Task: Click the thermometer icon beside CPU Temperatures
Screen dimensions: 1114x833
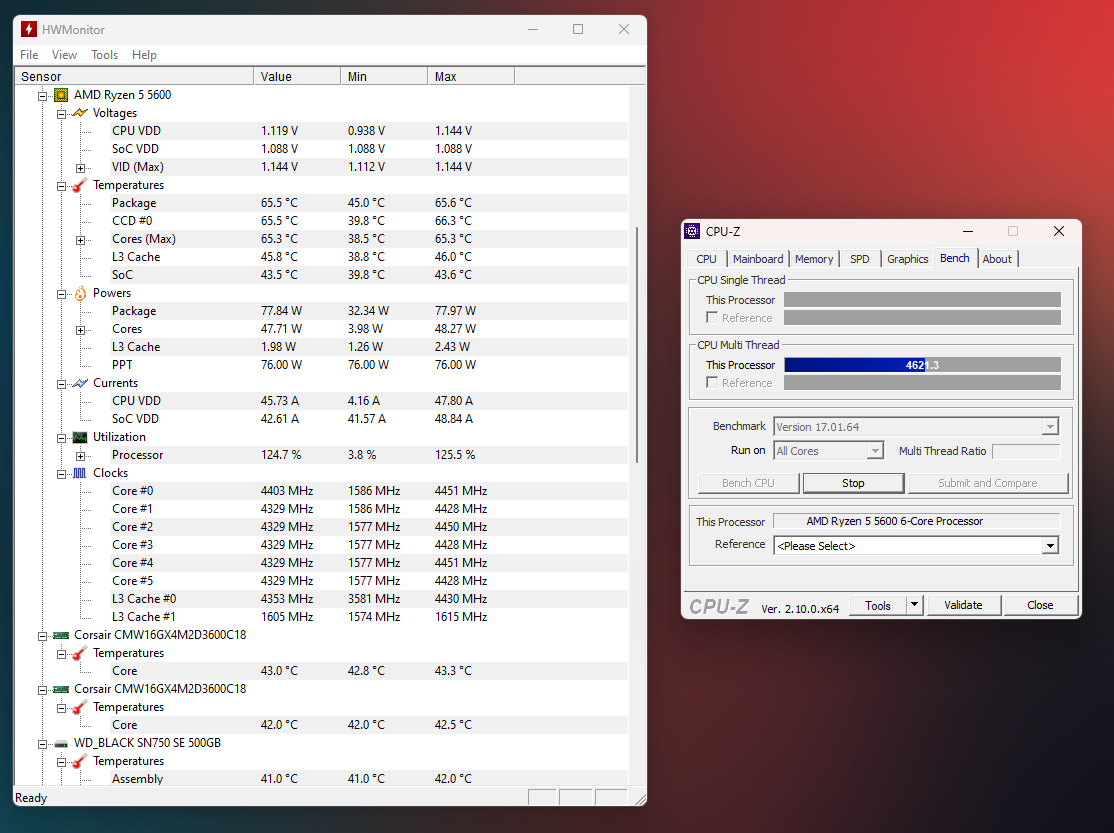Action: coord(80,185)
